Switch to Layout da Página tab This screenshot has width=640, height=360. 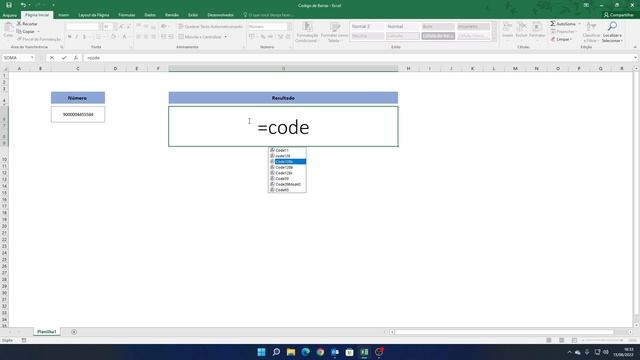[94, 15]
